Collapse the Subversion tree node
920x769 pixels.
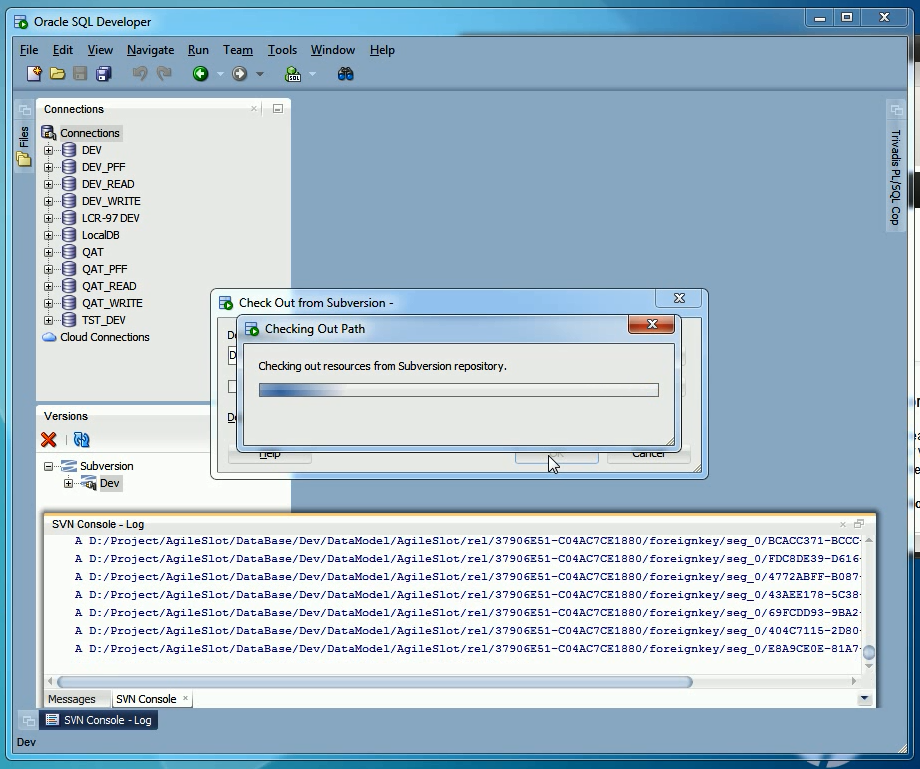pyautogui.click(x=49, y=466)
